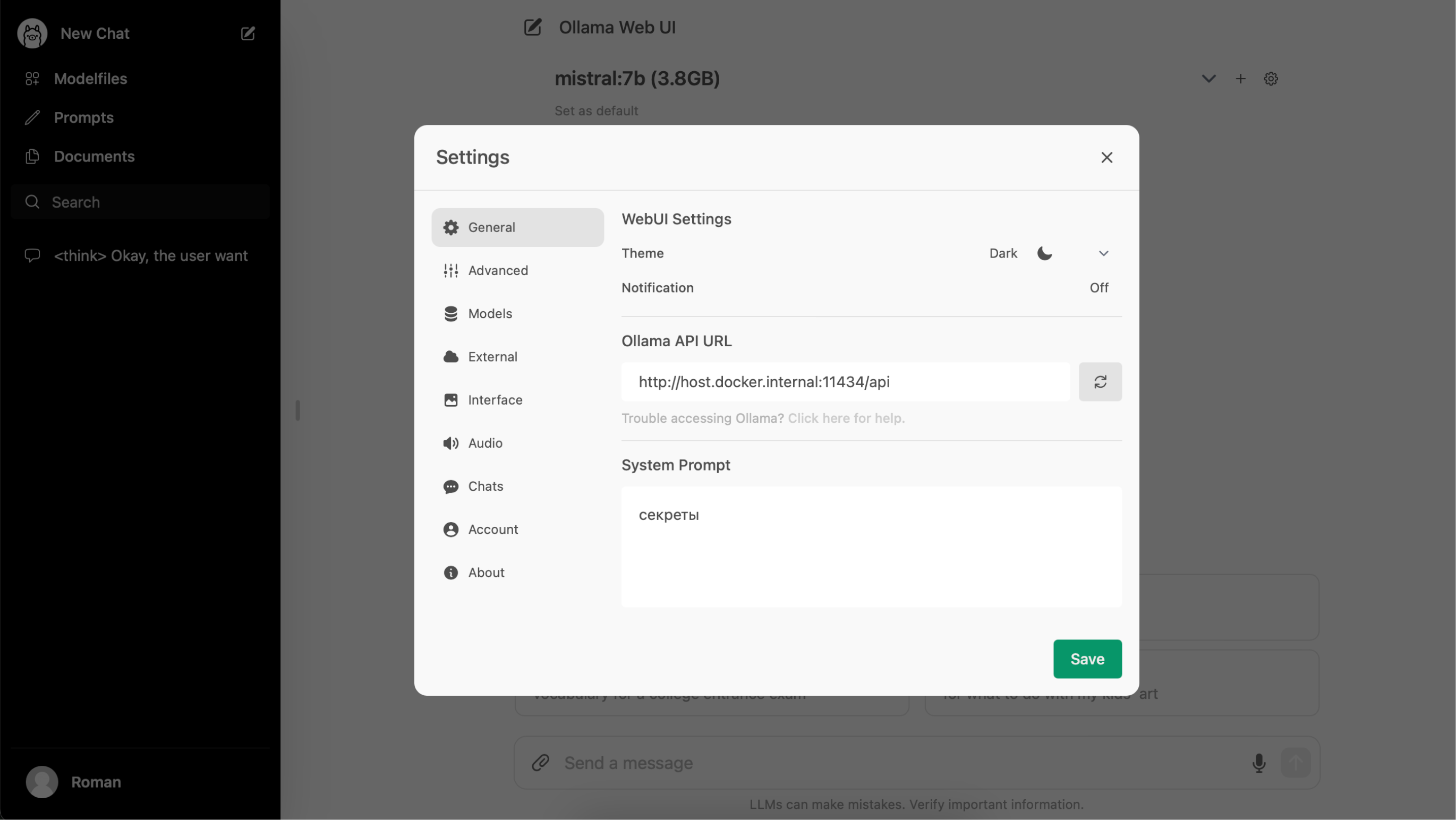Click the llama avatar logo in sidebar
Image resolution: width=1456 pixels, height=820 pixels.
32,33
